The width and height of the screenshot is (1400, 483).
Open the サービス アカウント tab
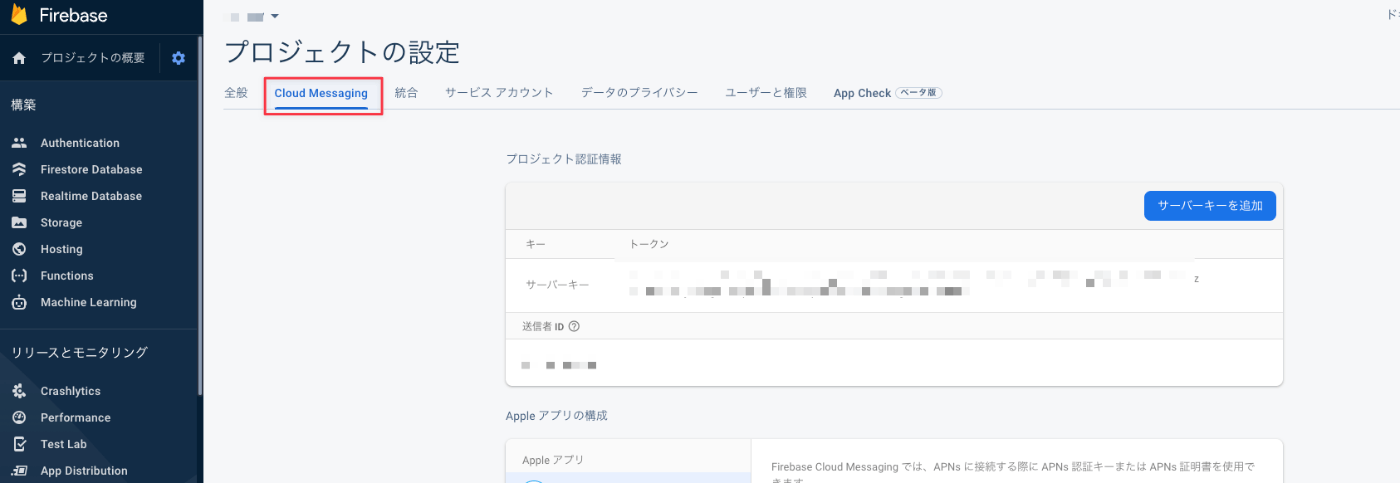[499, 93]
